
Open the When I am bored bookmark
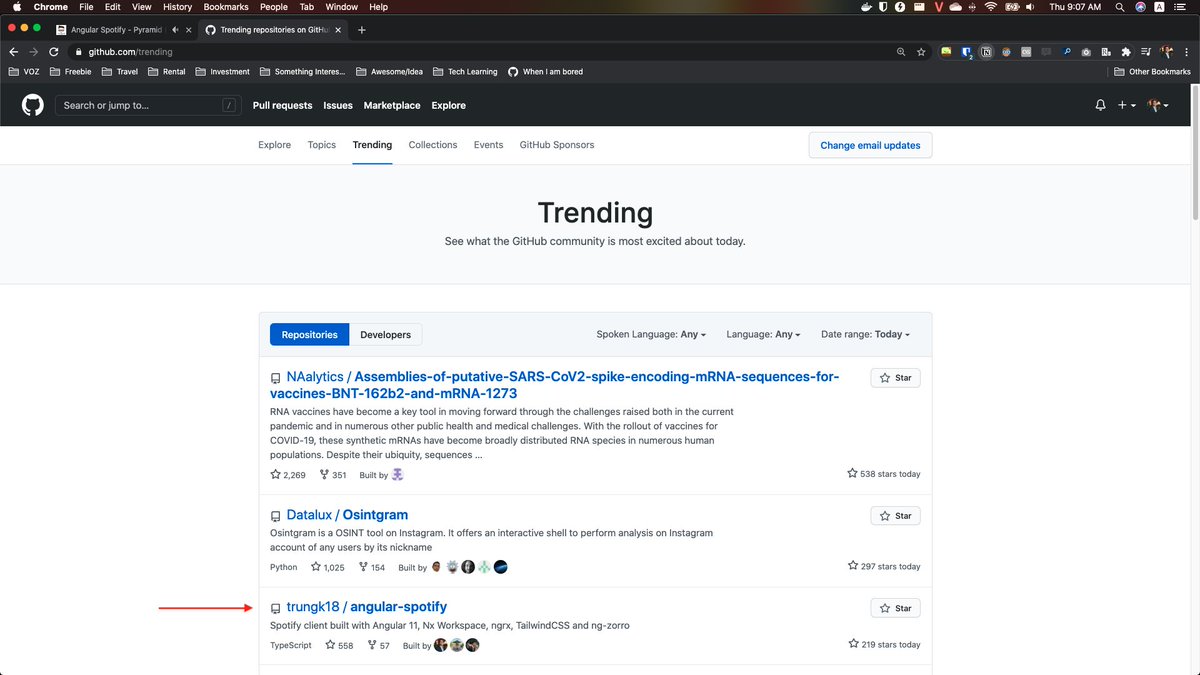pos(545,72)
